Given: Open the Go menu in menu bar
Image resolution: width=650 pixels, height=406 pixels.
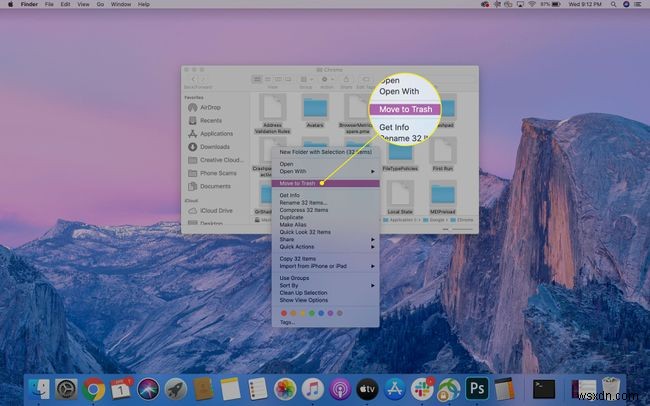Looking at the screenshot, I should coord(100,4).
